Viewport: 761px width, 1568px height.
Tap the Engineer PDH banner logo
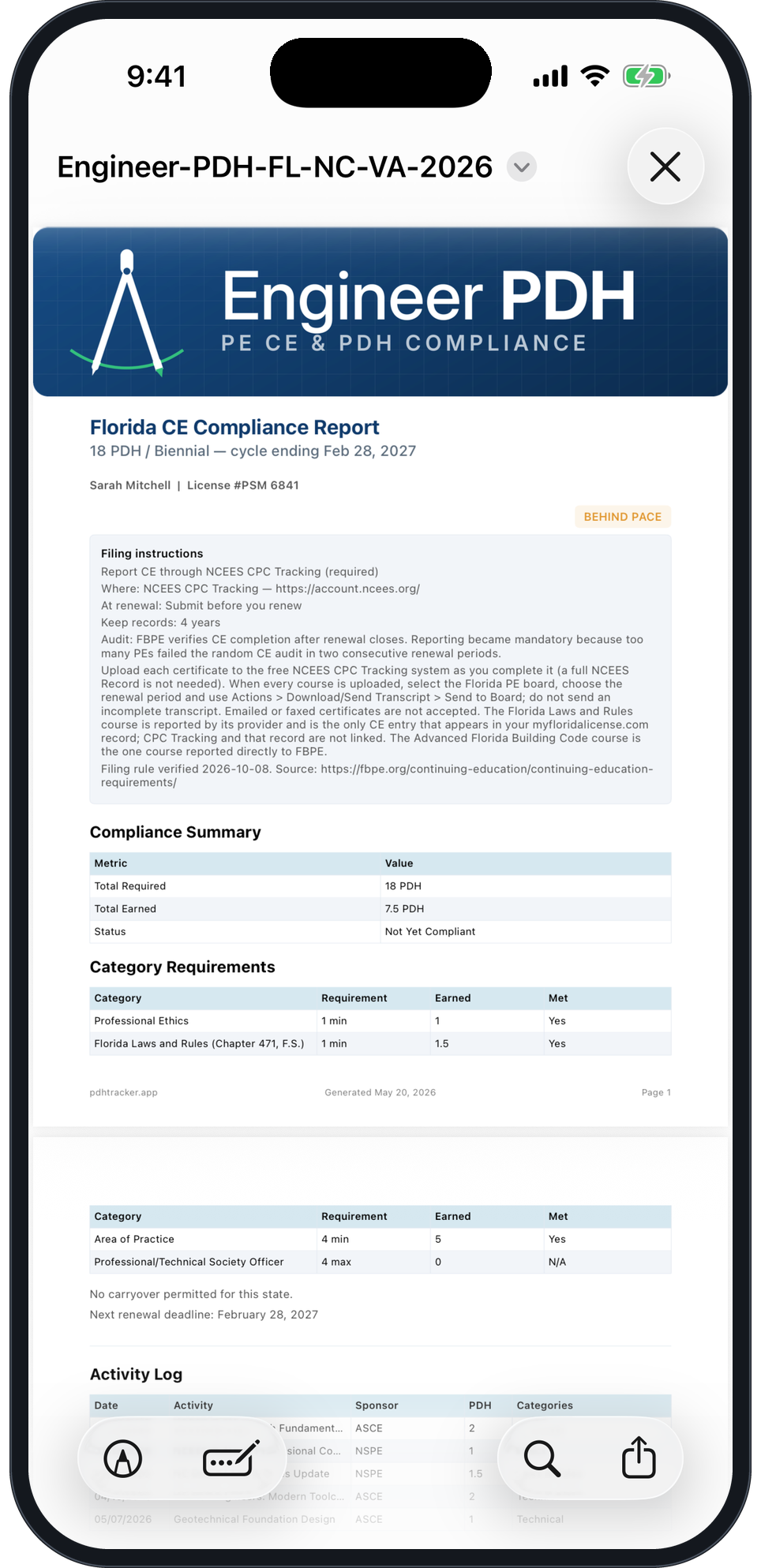pos(380,312)
